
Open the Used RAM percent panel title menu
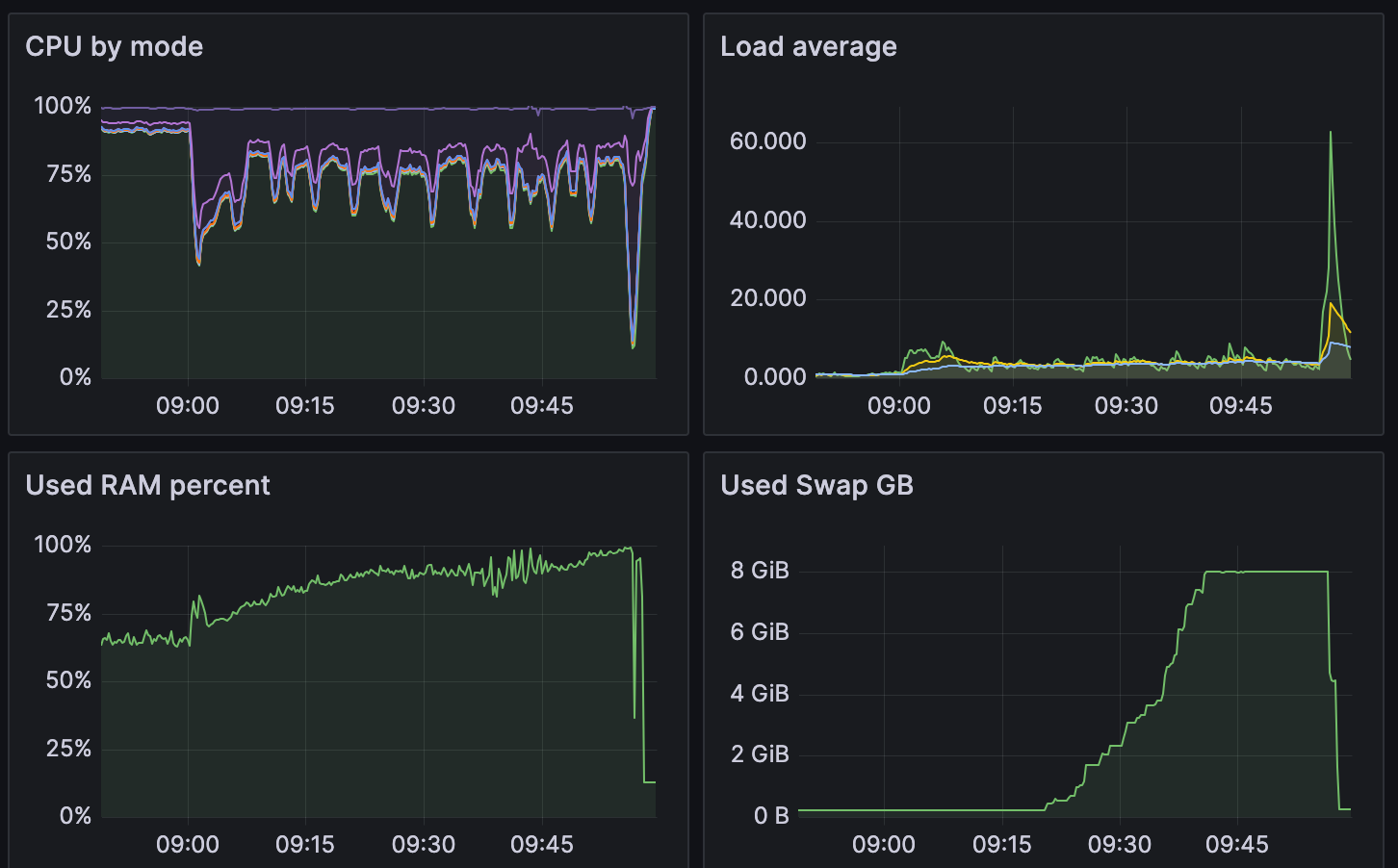[147, 485]
